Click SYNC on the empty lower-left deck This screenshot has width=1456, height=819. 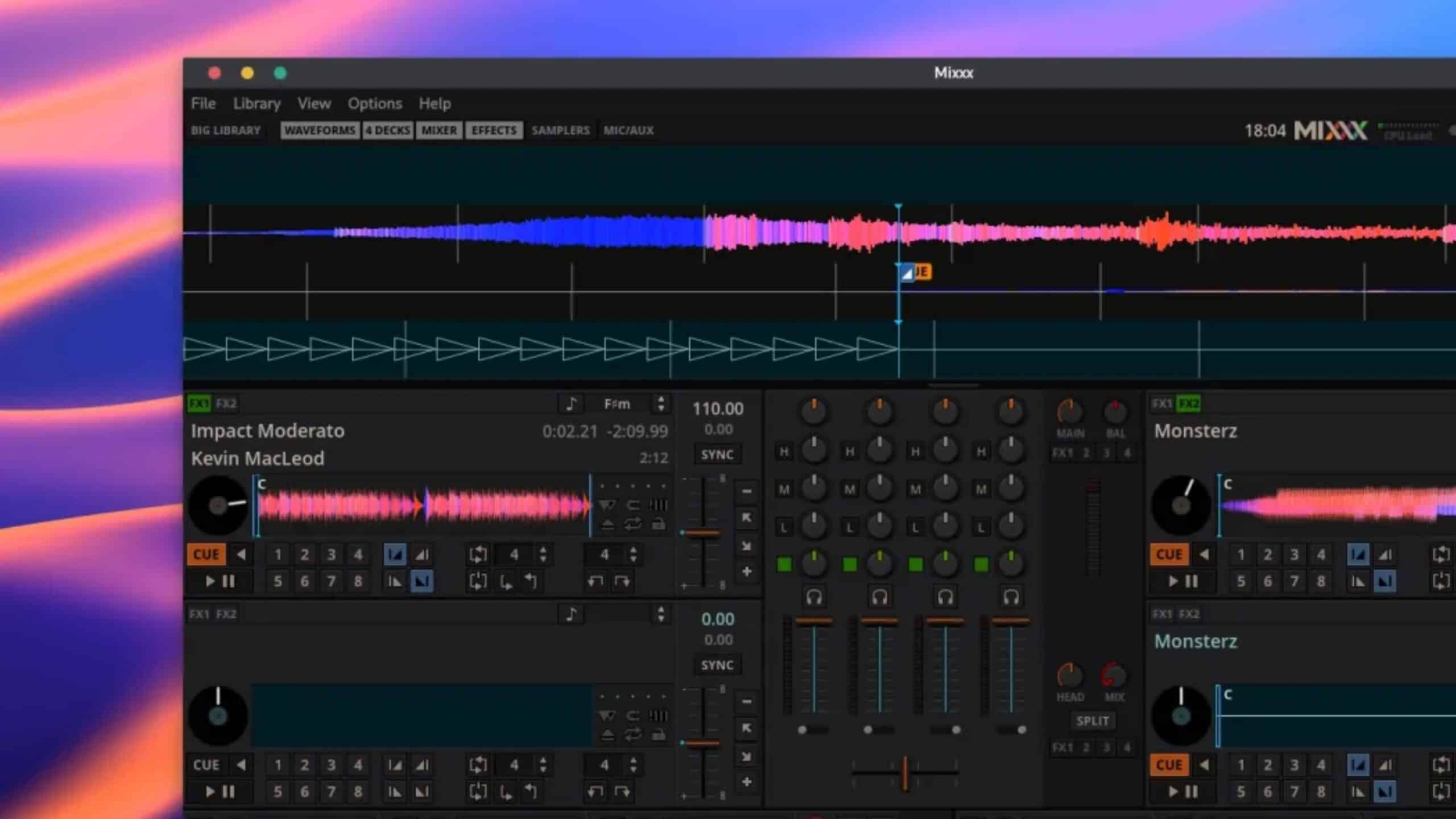(717, 665)
